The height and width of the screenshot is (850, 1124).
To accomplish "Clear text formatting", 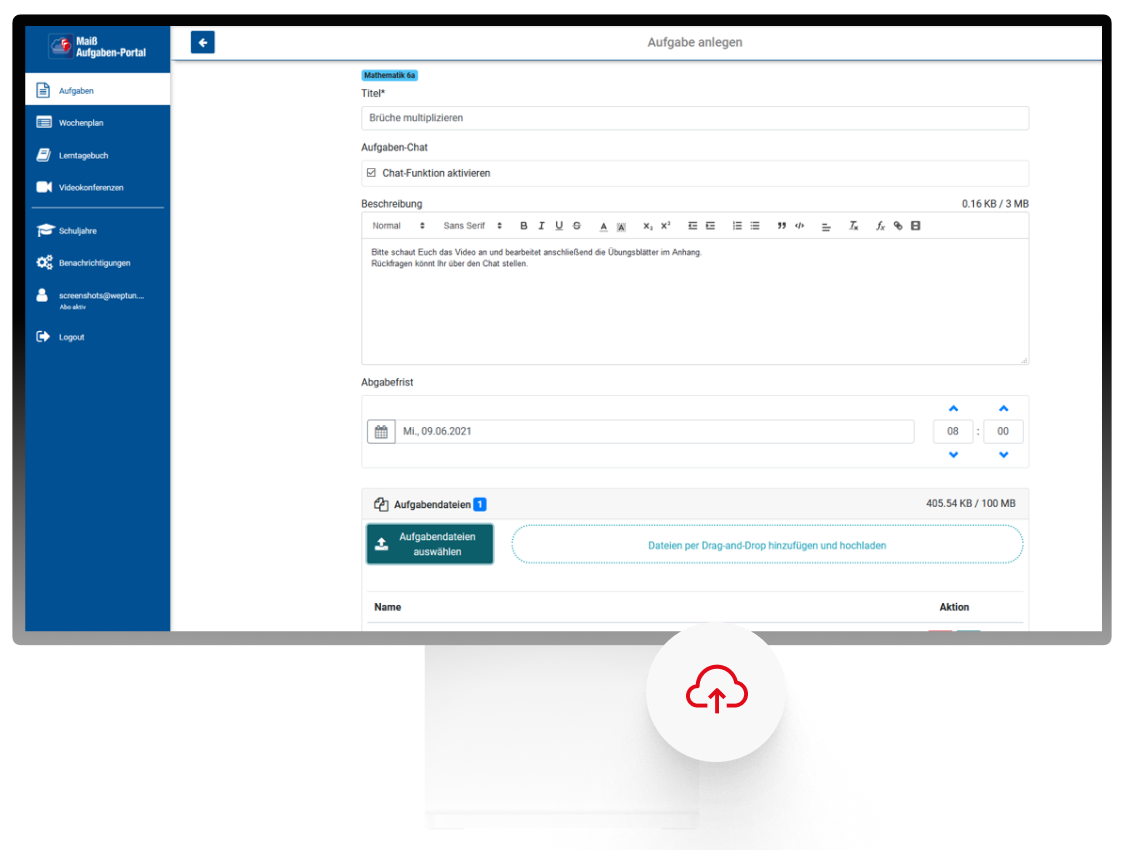I will [x=853, y=226].
